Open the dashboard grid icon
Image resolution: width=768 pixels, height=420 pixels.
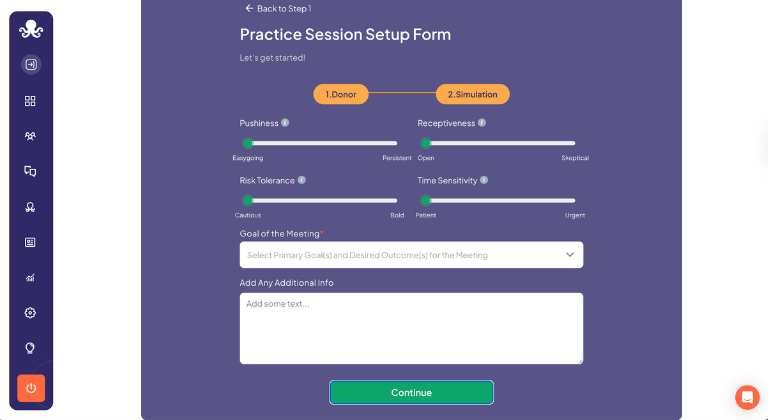coord(31,101)
